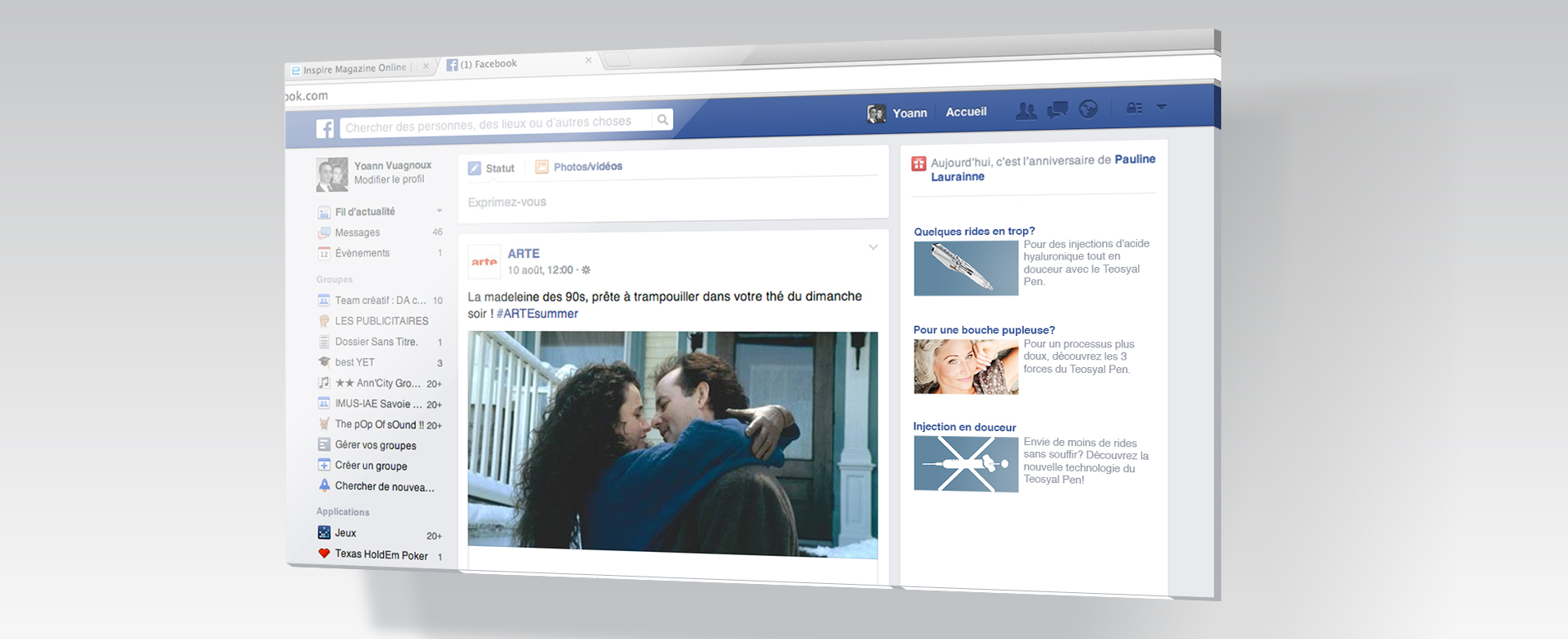
Task: Close the Facebook browser tab
Action: [x=588, y=60]
